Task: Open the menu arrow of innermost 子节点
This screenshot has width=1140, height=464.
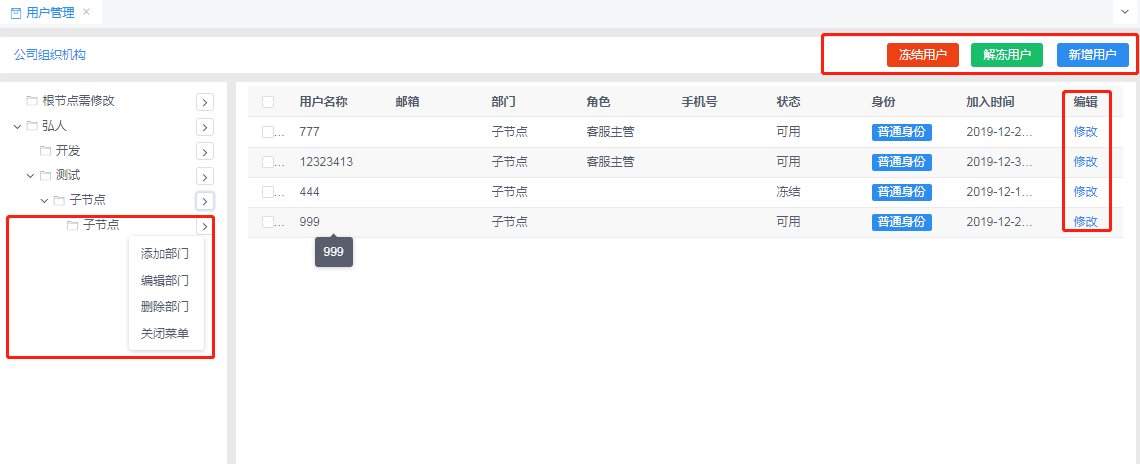Action: pos(205,227)
